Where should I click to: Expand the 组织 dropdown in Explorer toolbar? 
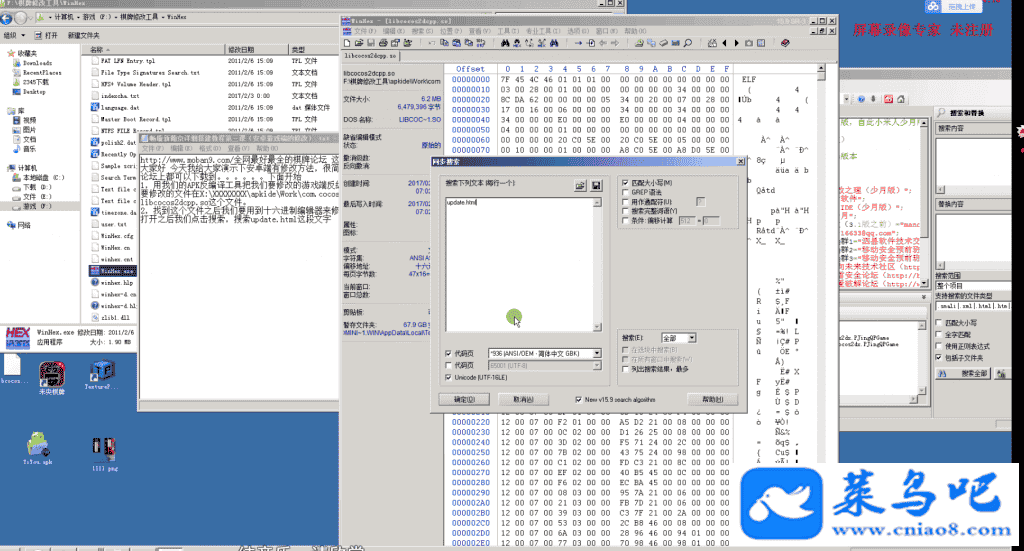pos(16,35)
